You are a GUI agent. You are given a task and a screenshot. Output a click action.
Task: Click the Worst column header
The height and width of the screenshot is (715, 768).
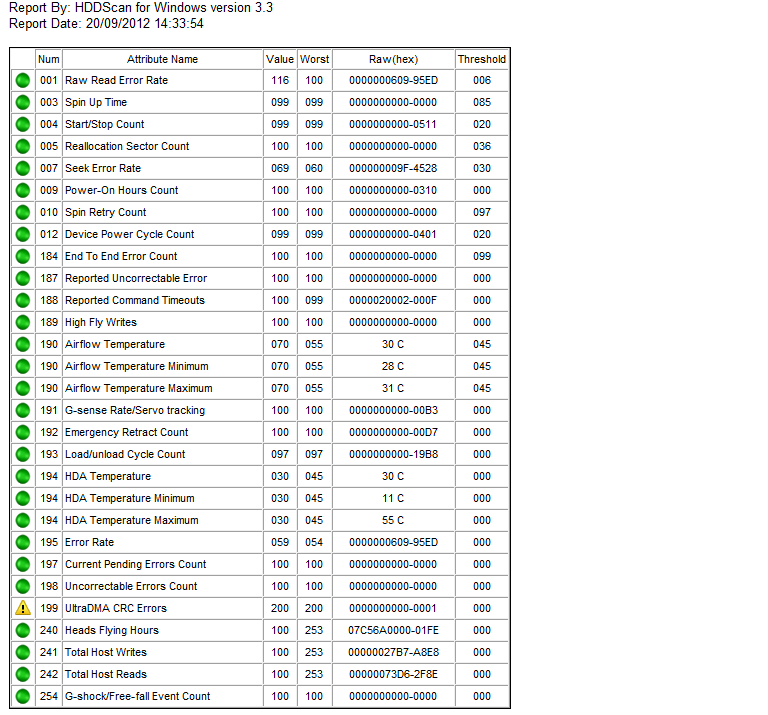[314, 59]
